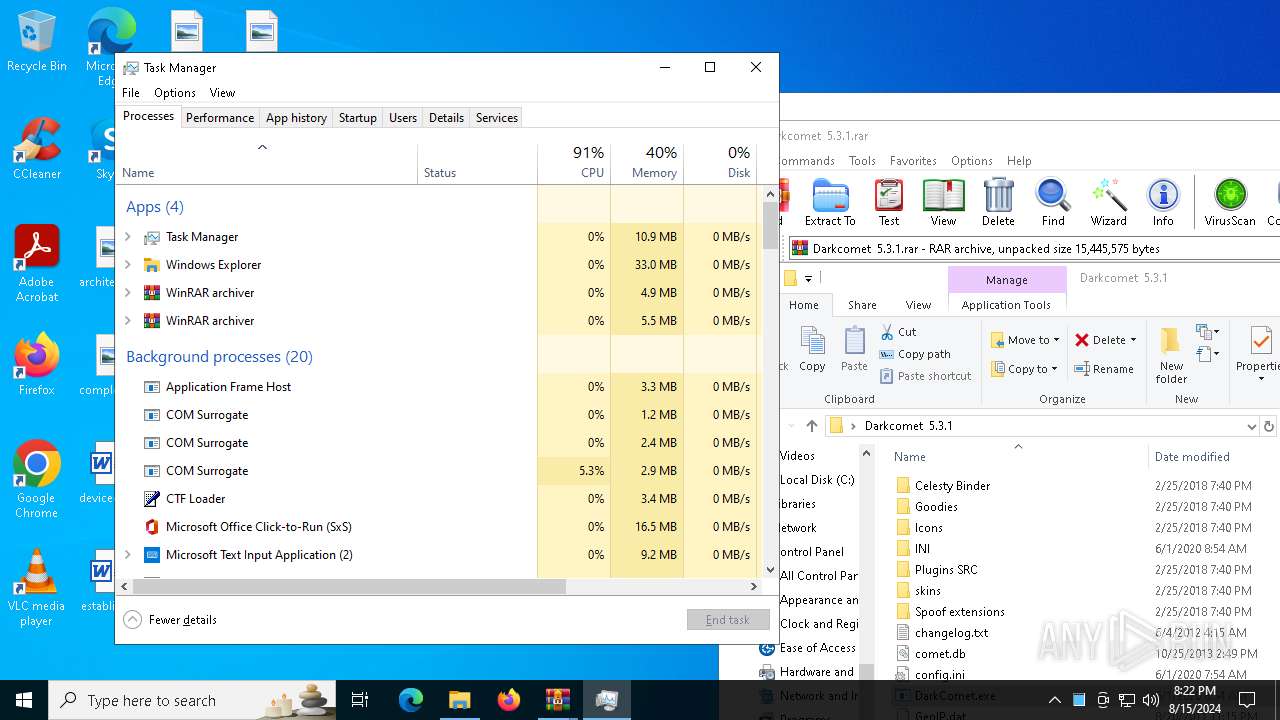1280x720 pixels.
Task: Sort processes by the CPU column
Action: pyautogui.click(x=574, y=163)
